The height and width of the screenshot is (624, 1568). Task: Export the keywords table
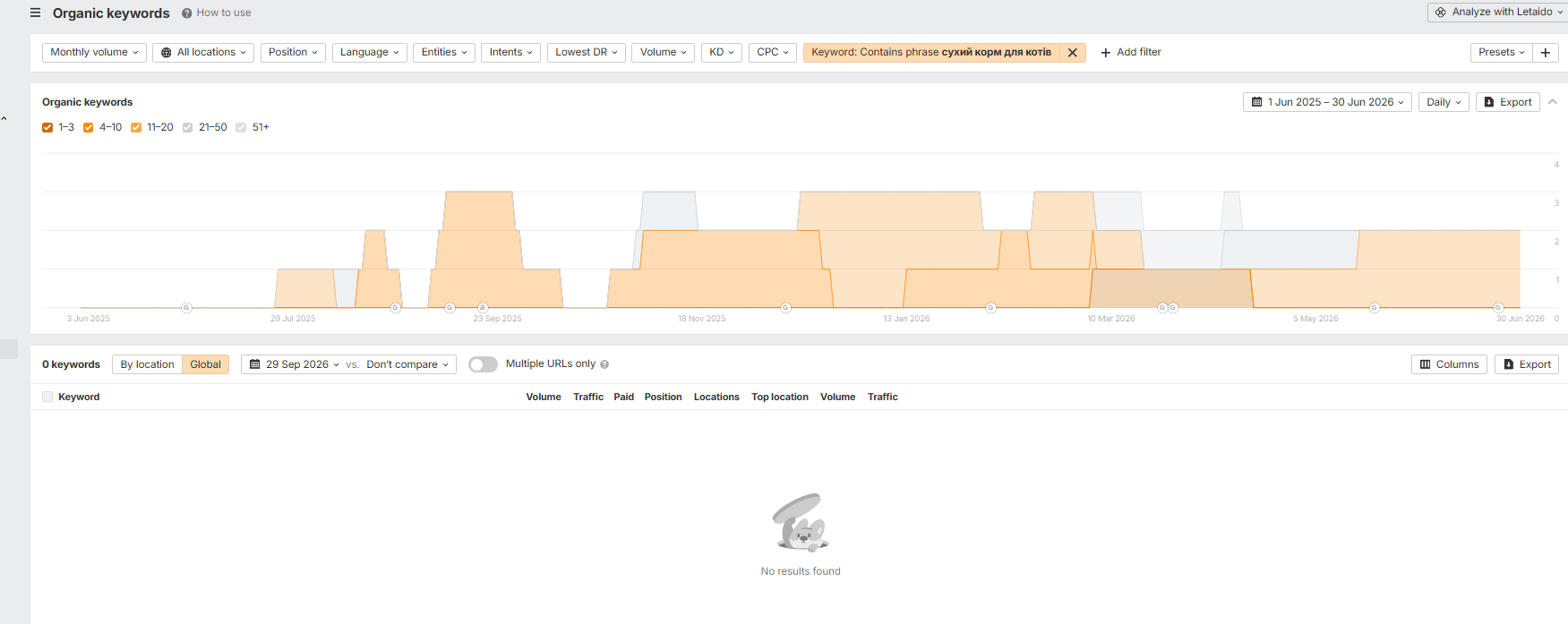[1527, 364]
